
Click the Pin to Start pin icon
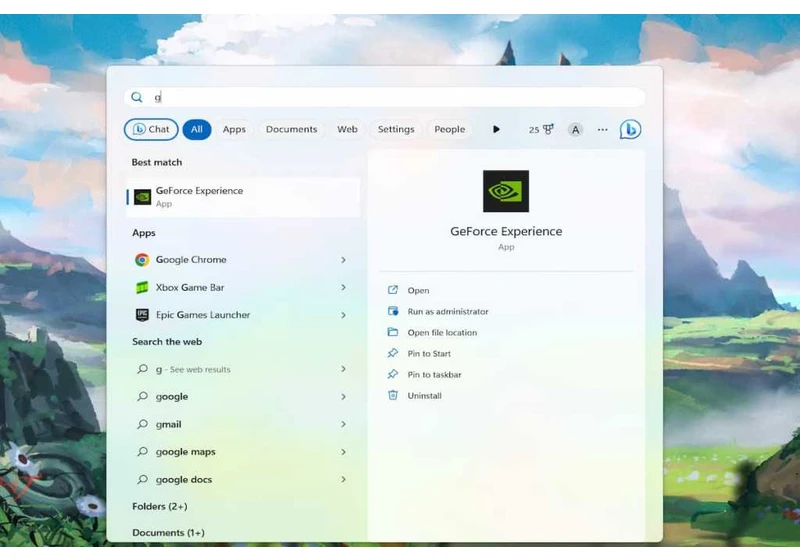point(392,353)
